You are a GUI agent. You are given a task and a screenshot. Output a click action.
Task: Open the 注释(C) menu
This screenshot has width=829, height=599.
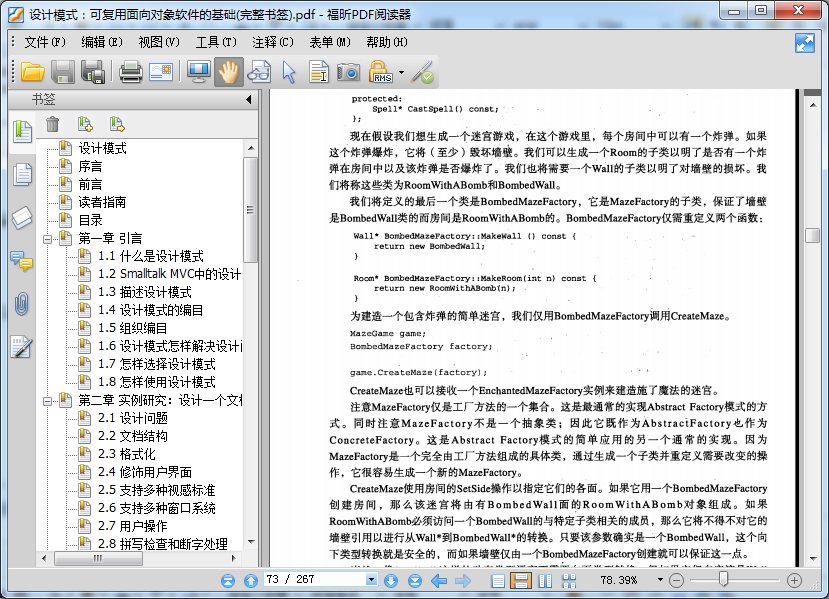[273, 42]
